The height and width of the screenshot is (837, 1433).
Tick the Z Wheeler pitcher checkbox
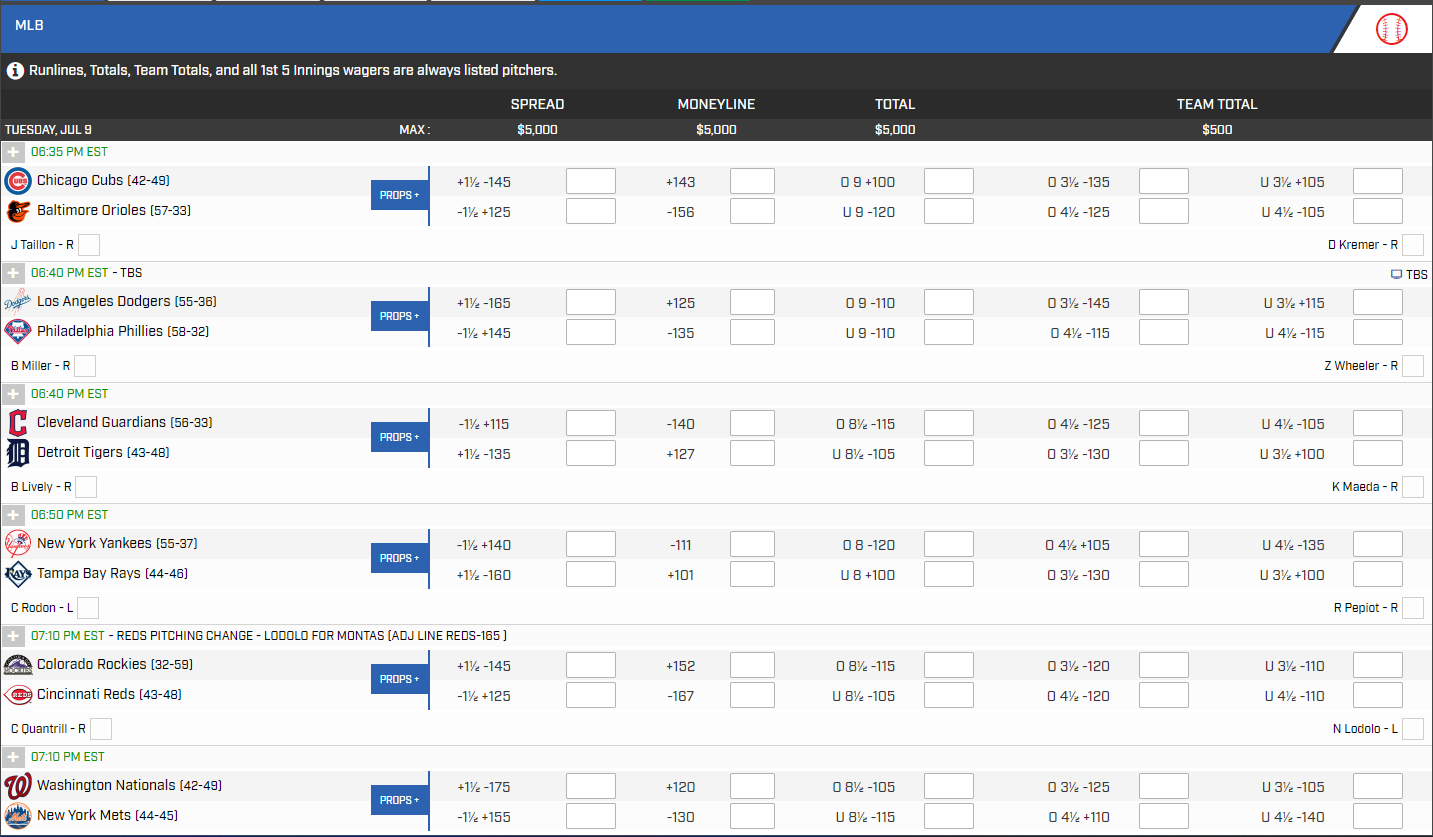pyautogui.click(x=1413, y=366)
